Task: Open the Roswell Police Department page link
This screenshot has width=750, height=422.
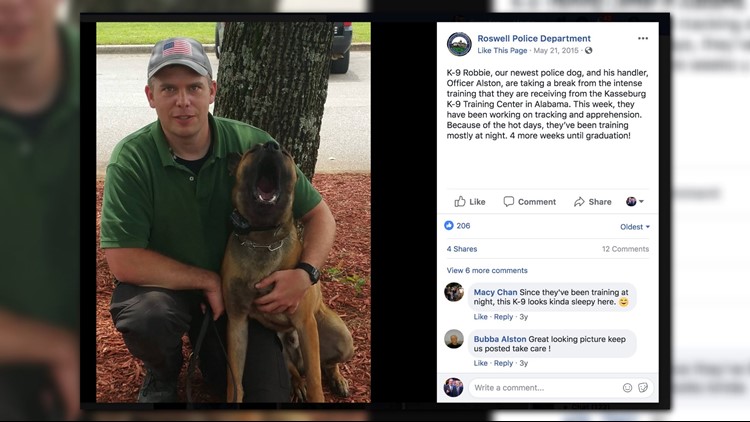Action: [534, 38]
